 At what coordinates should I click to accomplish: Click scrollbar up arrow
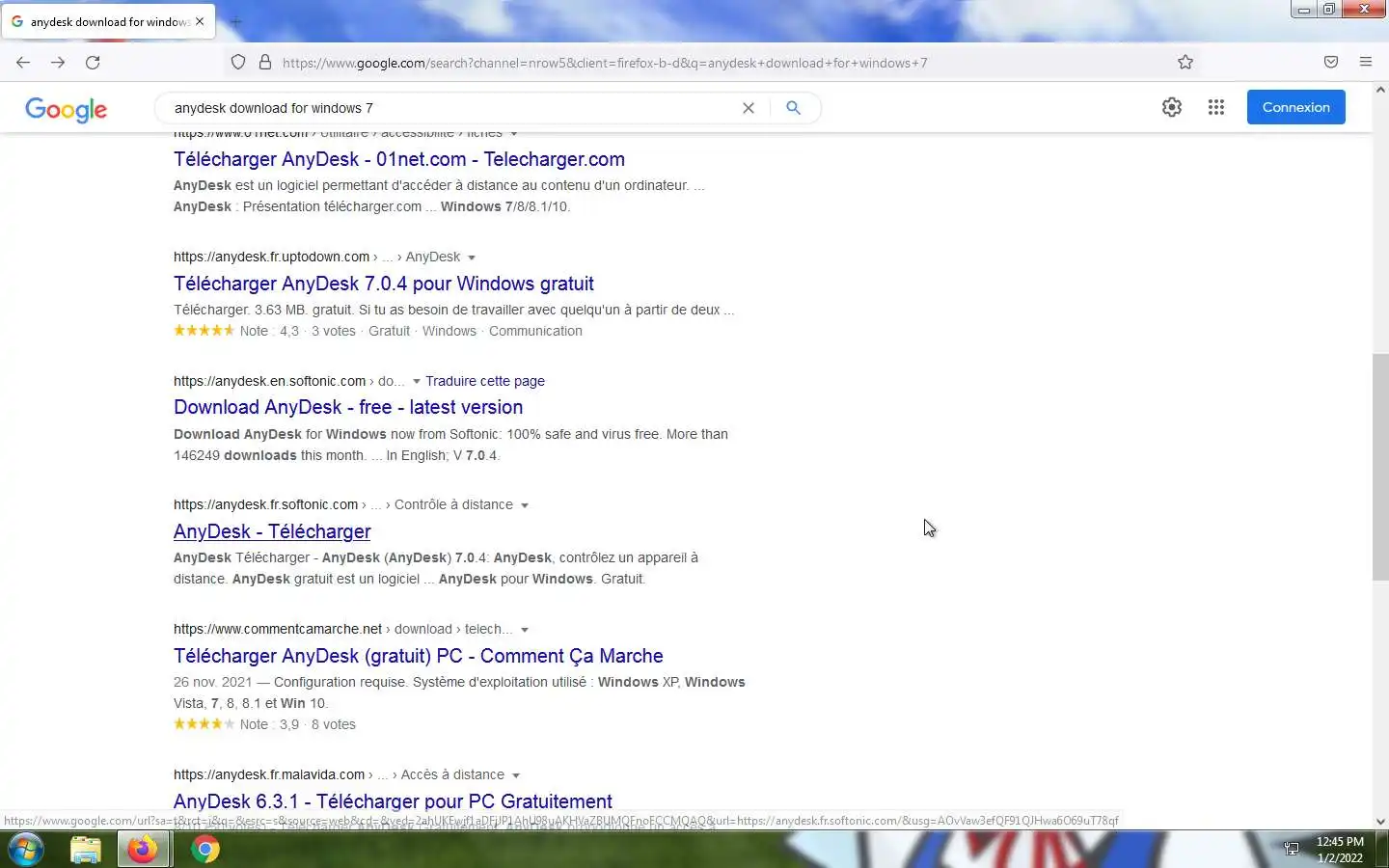pos(1380,90)
